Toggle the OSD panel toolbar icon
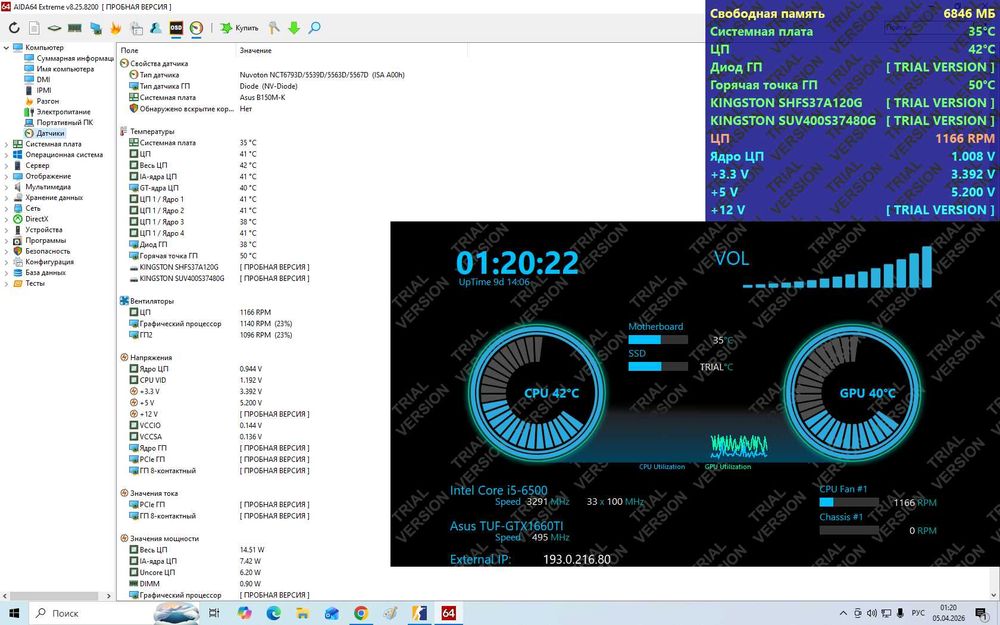This screenshot has height=625, width=1000. pos(176,28)
